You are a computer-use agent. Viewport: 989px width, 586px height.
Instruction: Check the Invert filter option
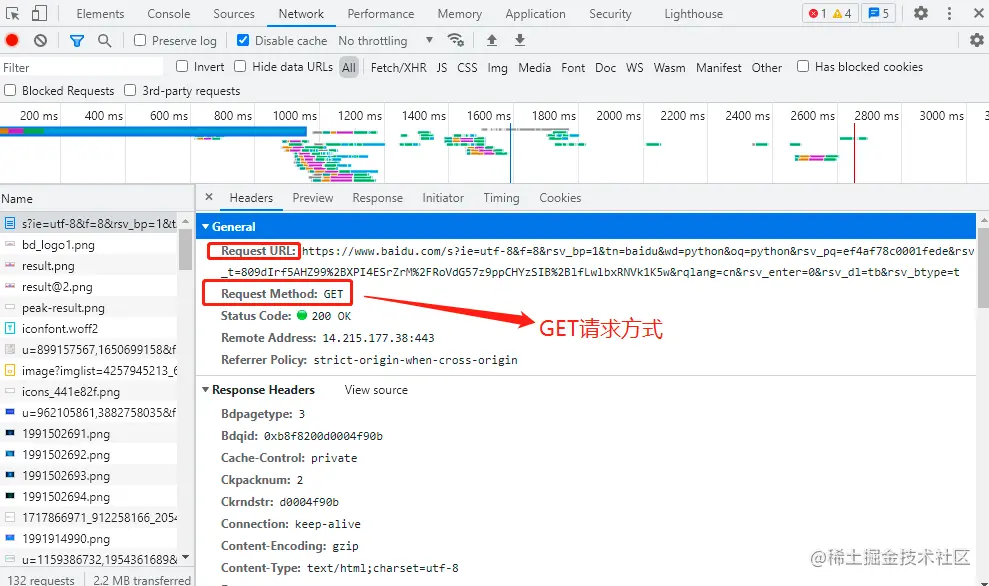point(182,66)
